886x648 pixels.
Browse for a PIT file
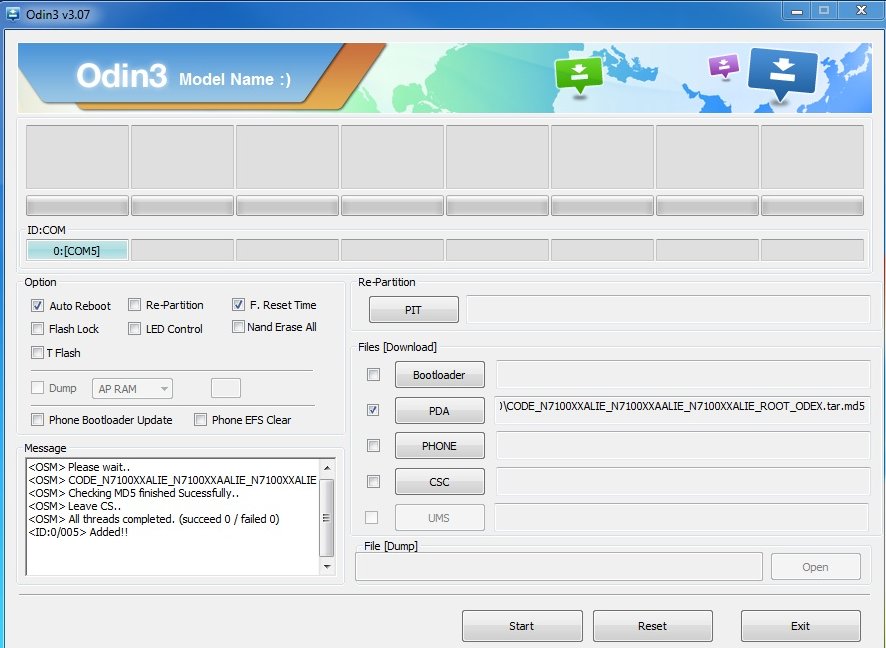coord(413,310)
